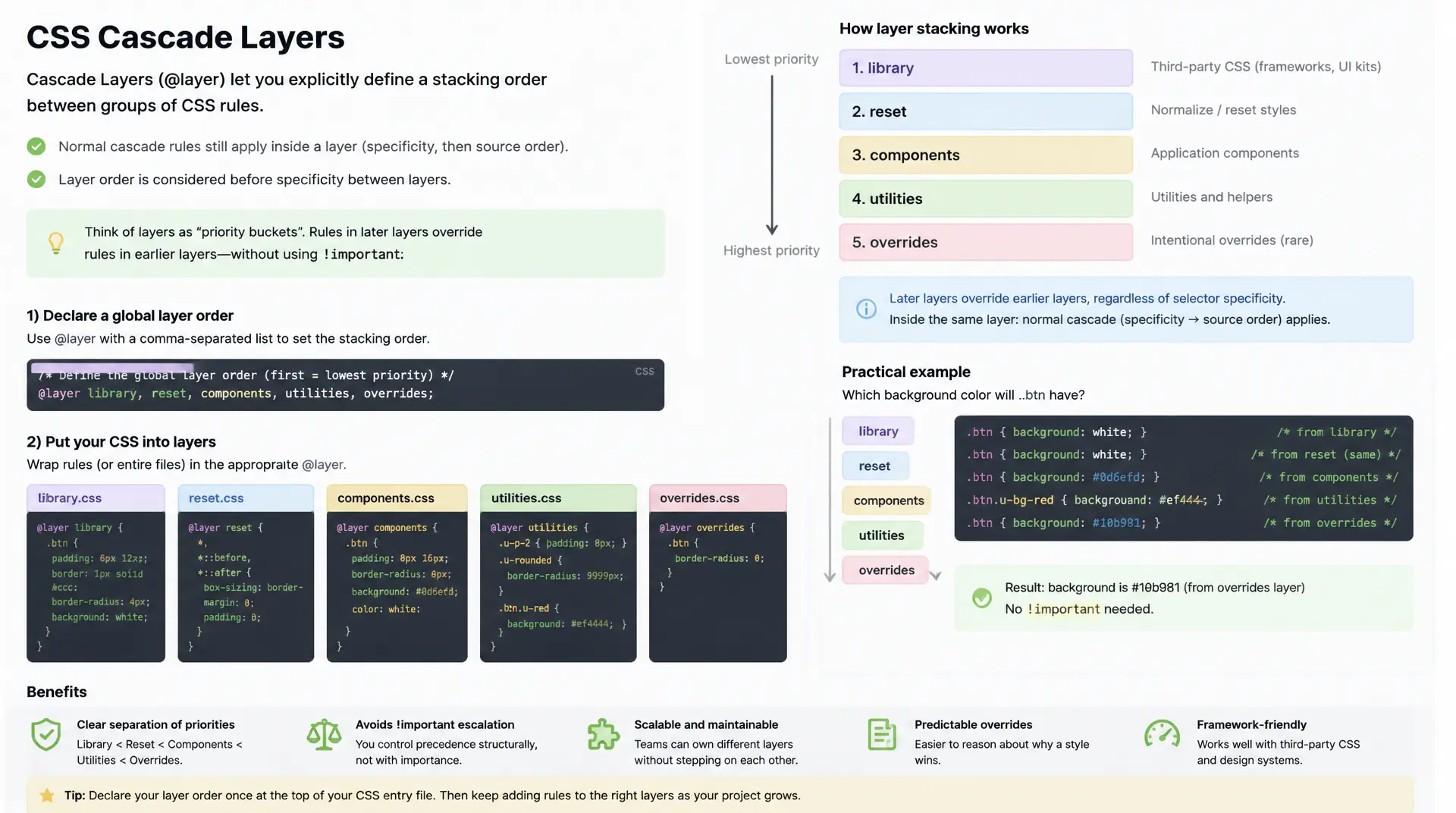Click the '@layer library, reset, components' code line
The image size is (1456, 813).
click(236, 394)
